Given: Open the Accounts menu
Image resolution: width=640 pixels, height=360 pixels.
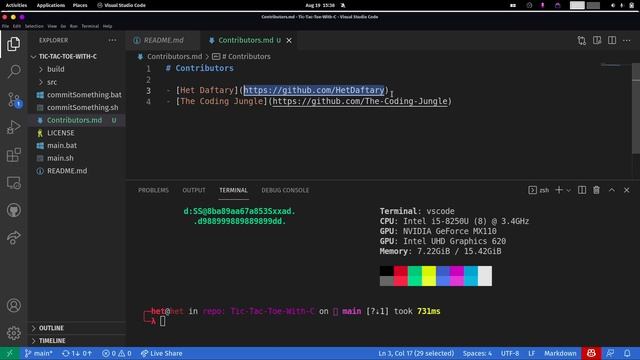Looking at the screenshot, I should [x=13, y=305].
